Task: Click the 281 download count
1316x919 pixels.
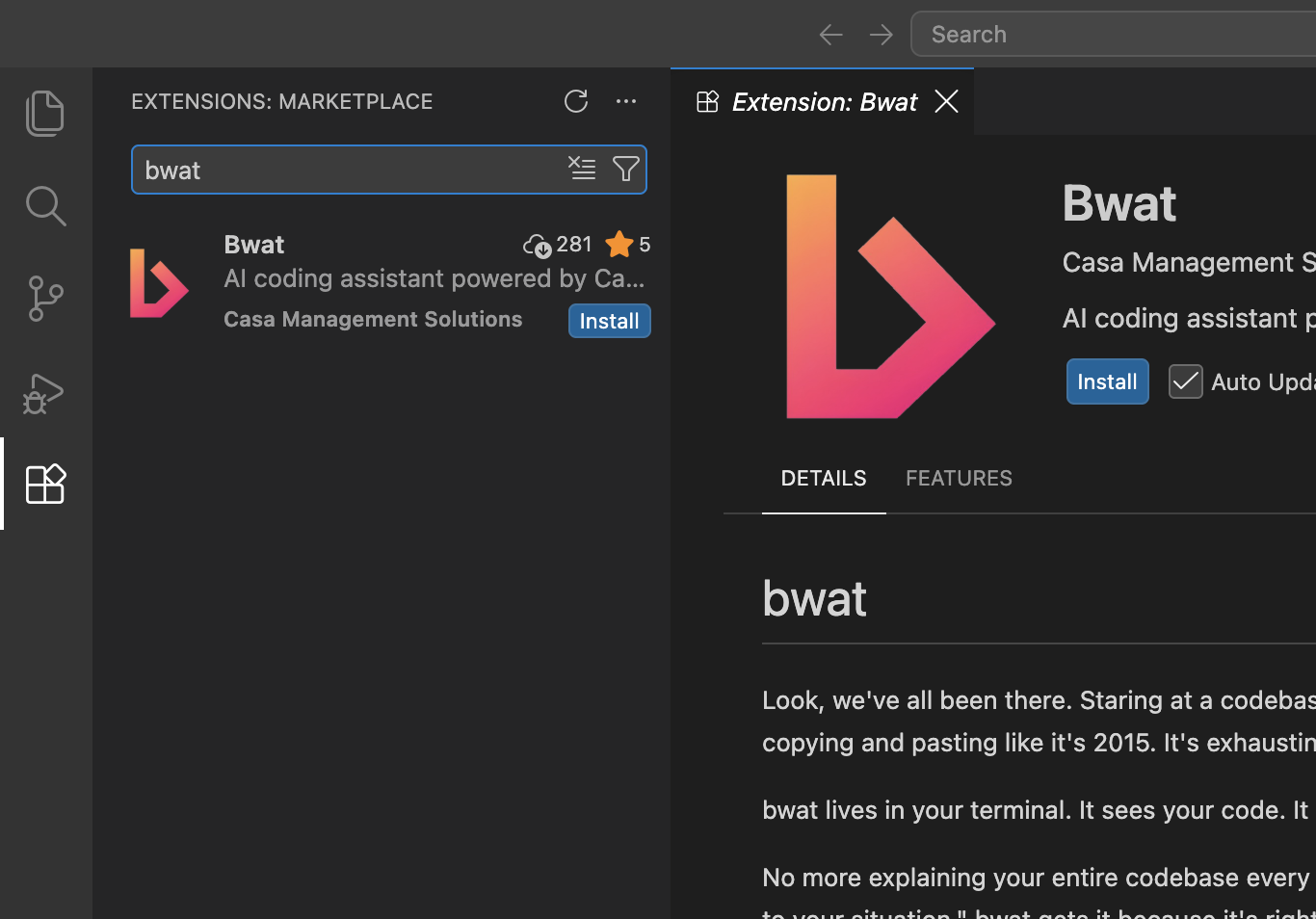Action: point(574,244)
